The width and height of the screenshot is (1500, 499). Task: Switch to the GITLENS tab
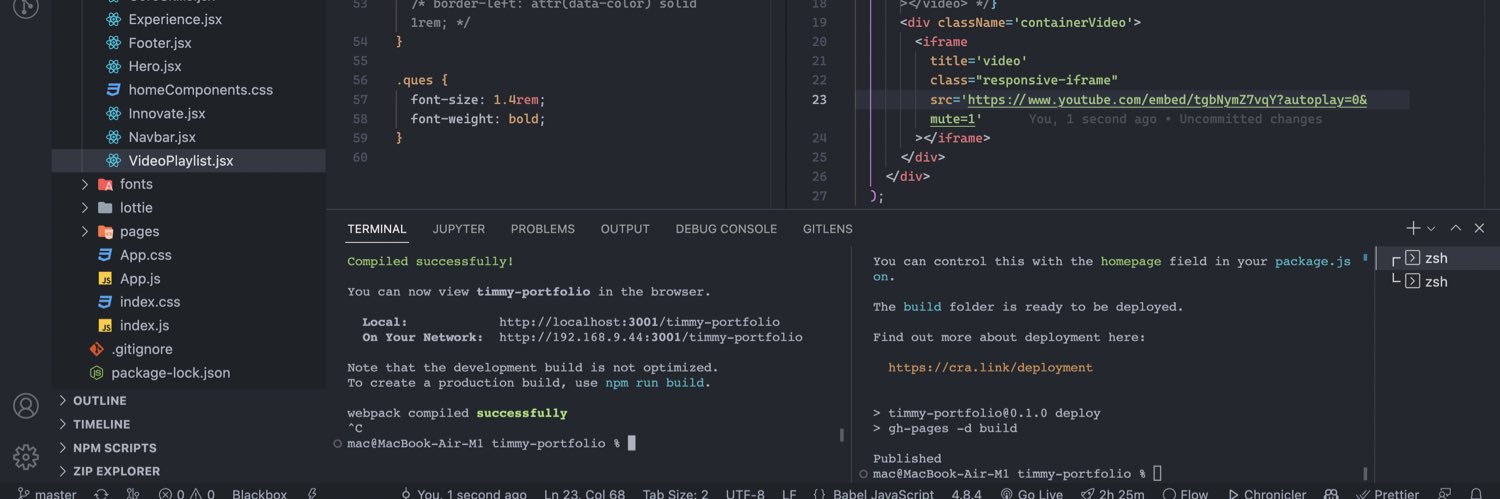(828, 229)
